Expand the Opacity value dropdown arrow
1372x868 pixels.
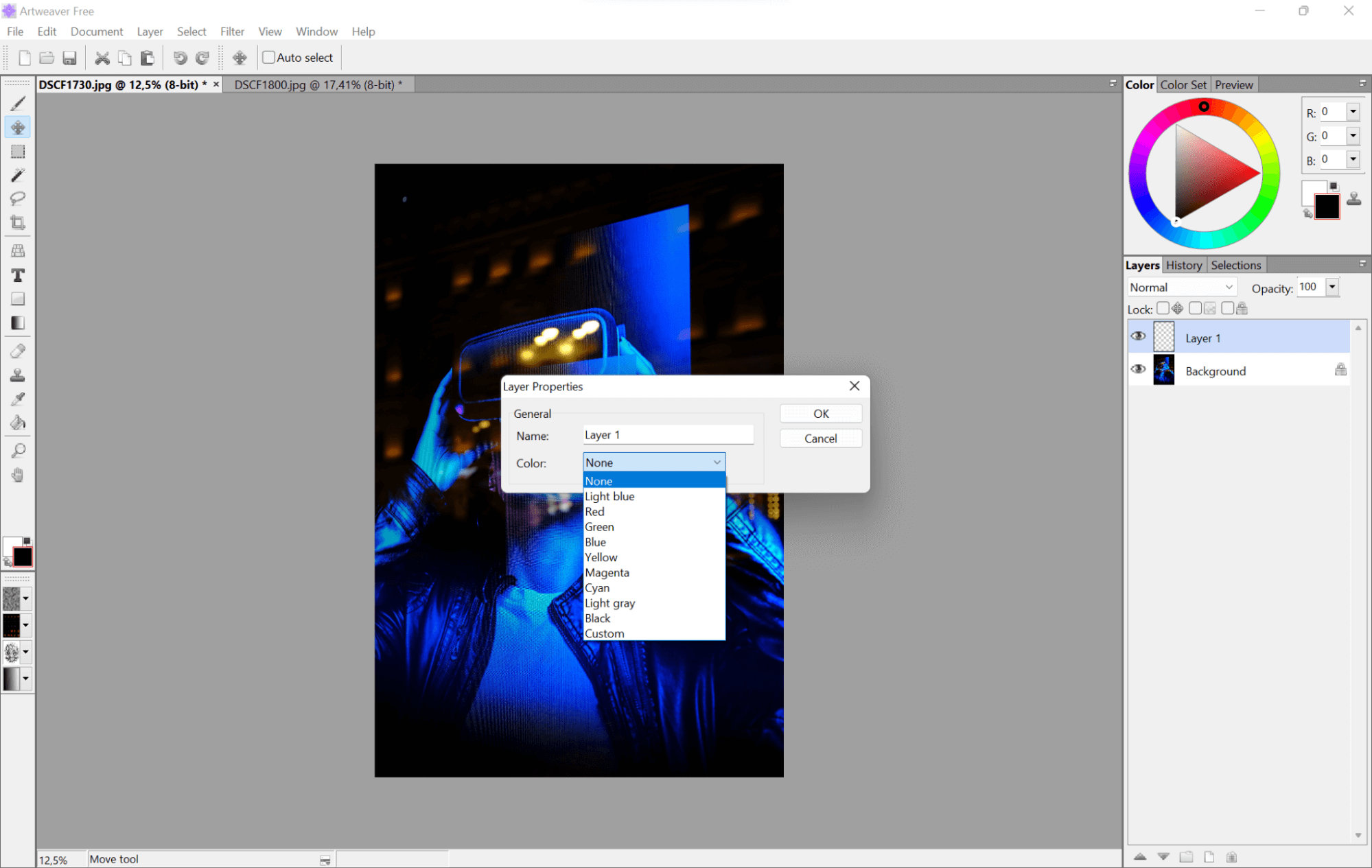(x=1332, y=287)
